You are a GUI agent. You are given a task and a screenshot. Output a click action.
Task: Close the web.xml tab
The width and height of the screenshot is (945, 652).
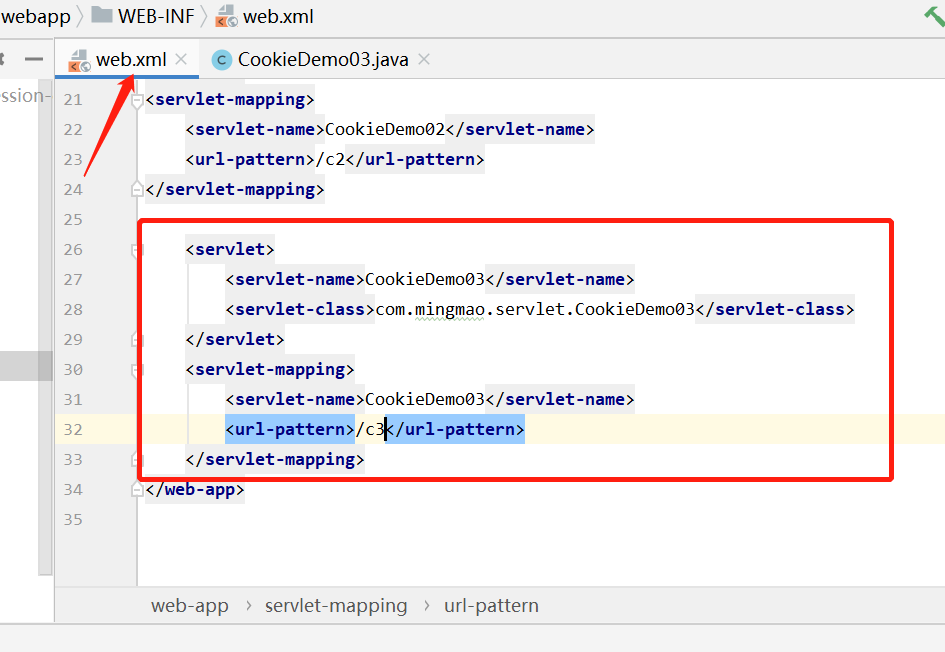(181, 59)
